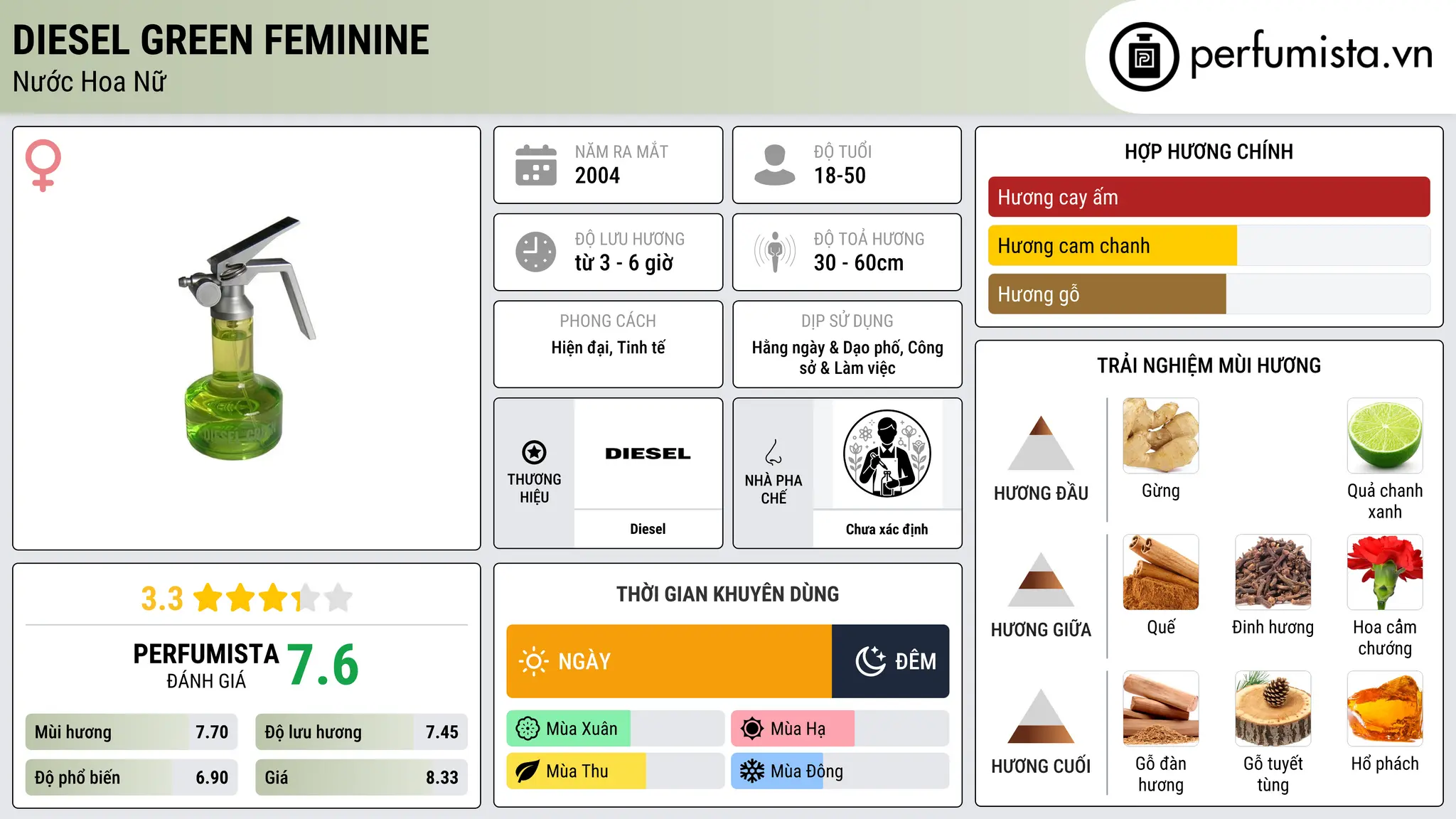Click the Độ lưu hương 7.45 score bar
The image size is (1456, 819).
pos(361,732)
